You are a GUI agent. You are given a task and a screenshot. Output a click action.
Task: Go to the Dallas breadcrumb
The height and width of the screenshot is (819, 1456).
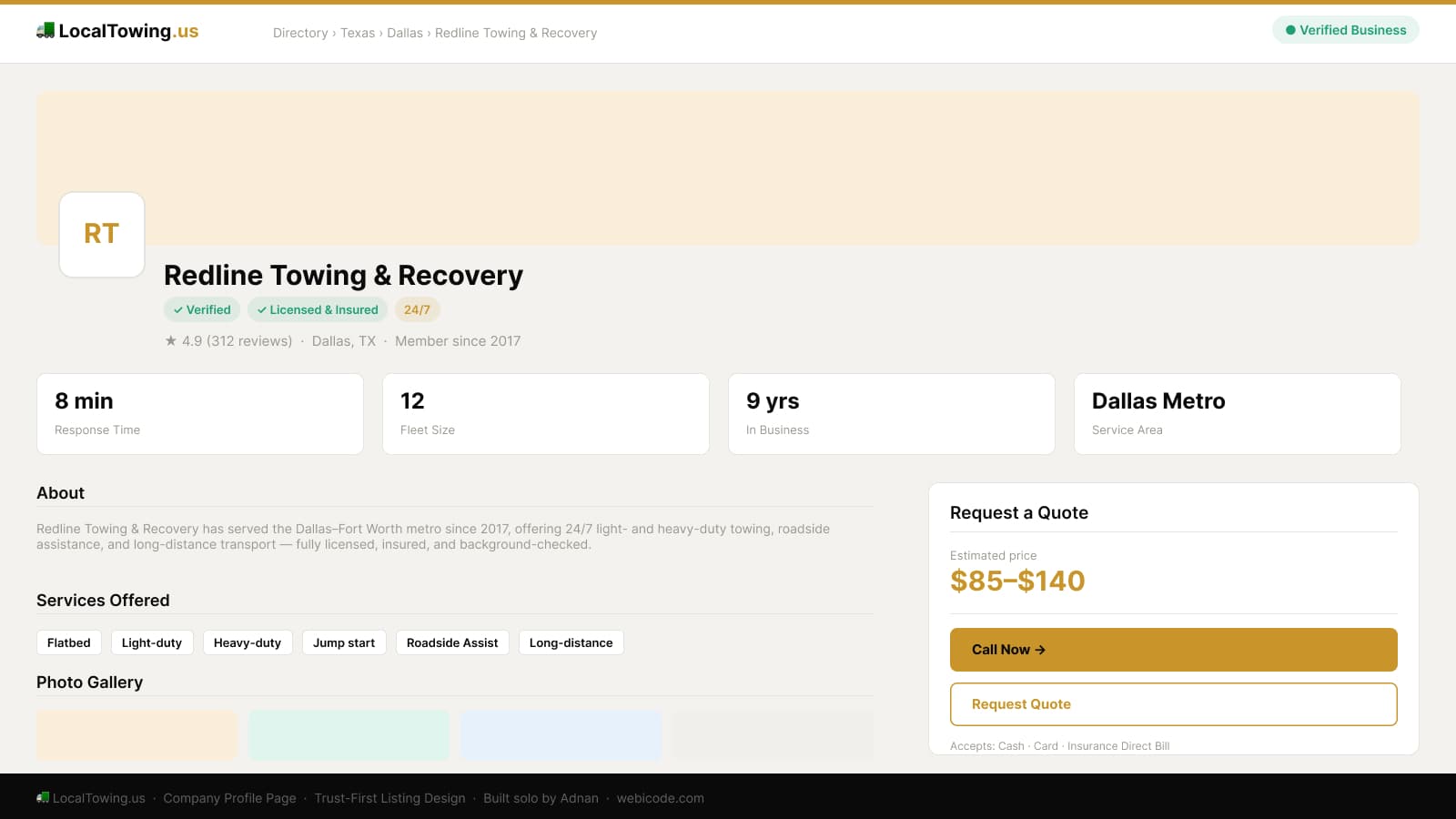(405, 33)
